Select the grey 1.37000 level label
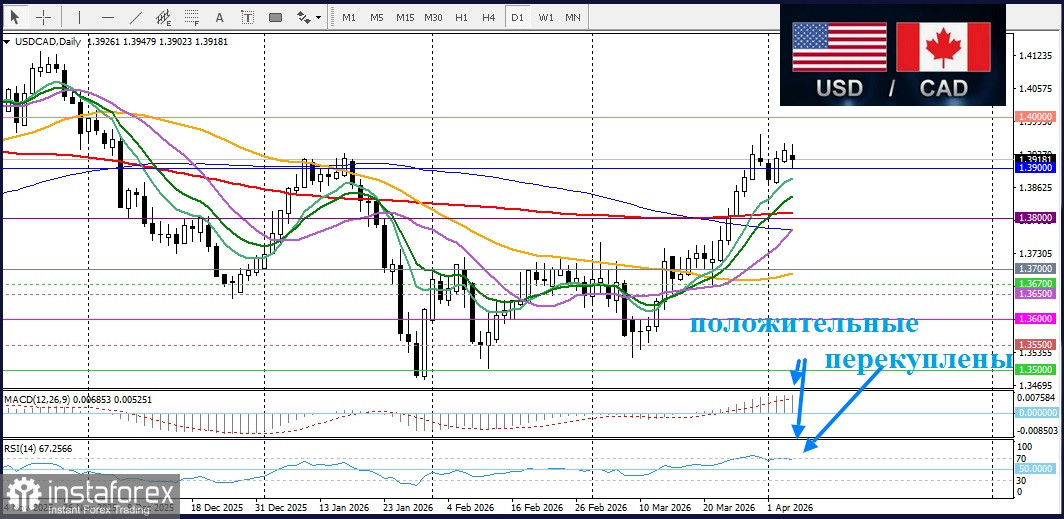Screen dimensions: 1064x519 tap(1036, 269)
